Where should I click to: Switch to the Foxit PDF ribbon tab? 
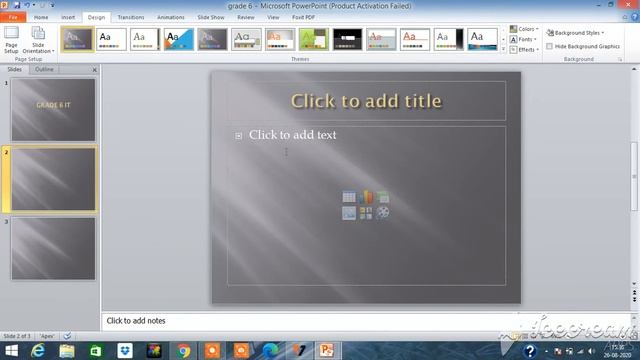[x=303, y=17]
